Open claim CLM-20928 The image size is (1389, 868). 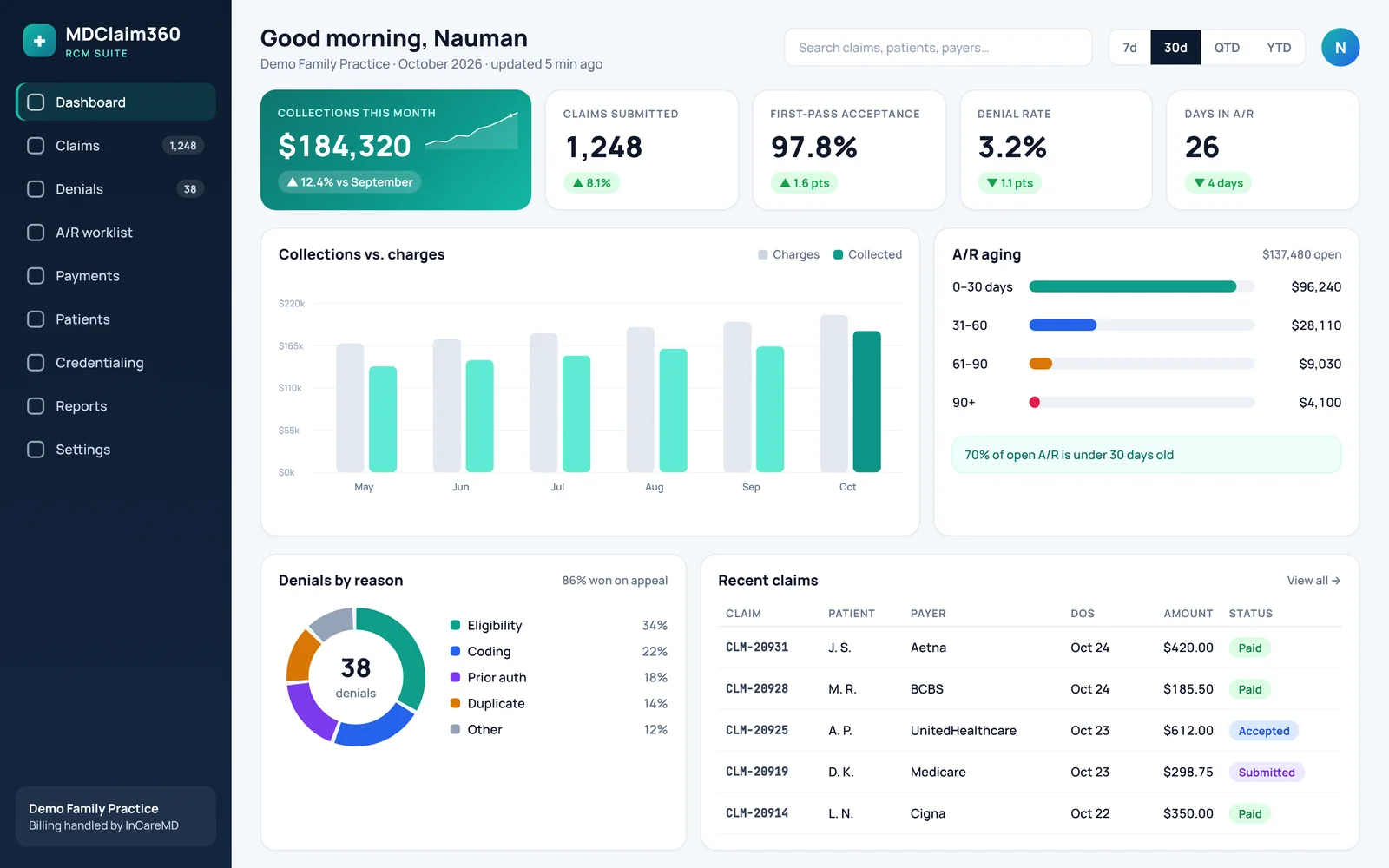[757, 689]
